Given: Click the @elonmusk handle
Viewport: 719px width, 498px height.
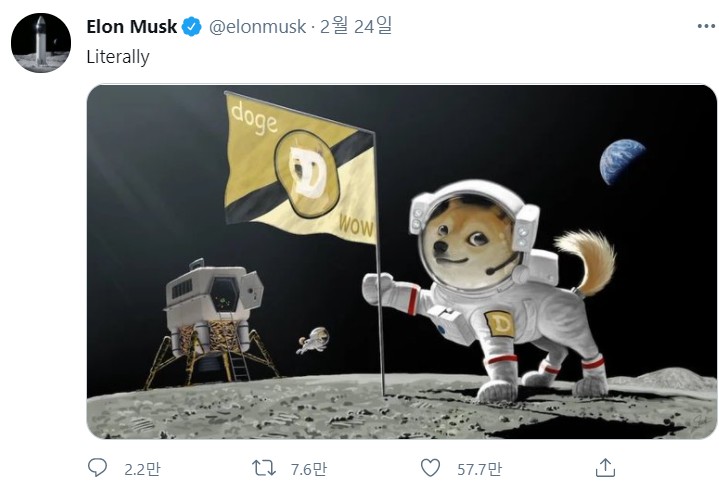Looking at the screenshot, I should coord(257,27).
